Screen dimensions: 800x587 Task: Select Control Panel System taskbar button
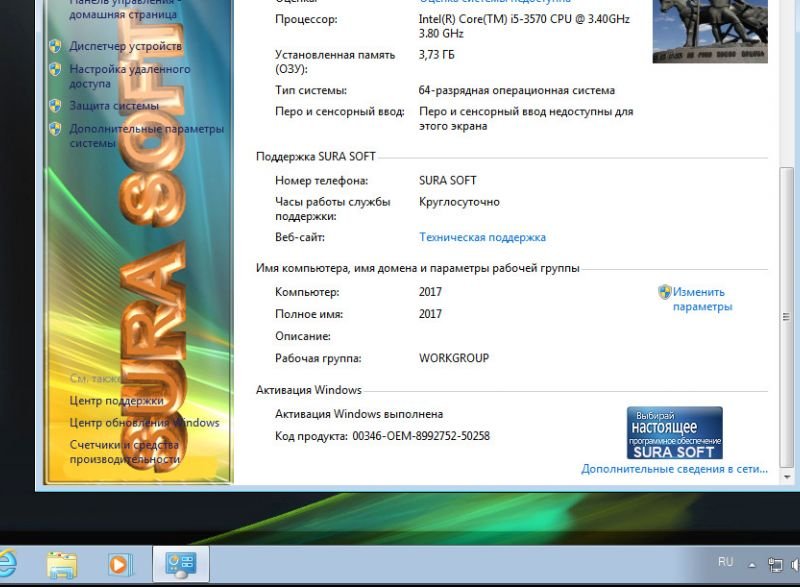181,565
